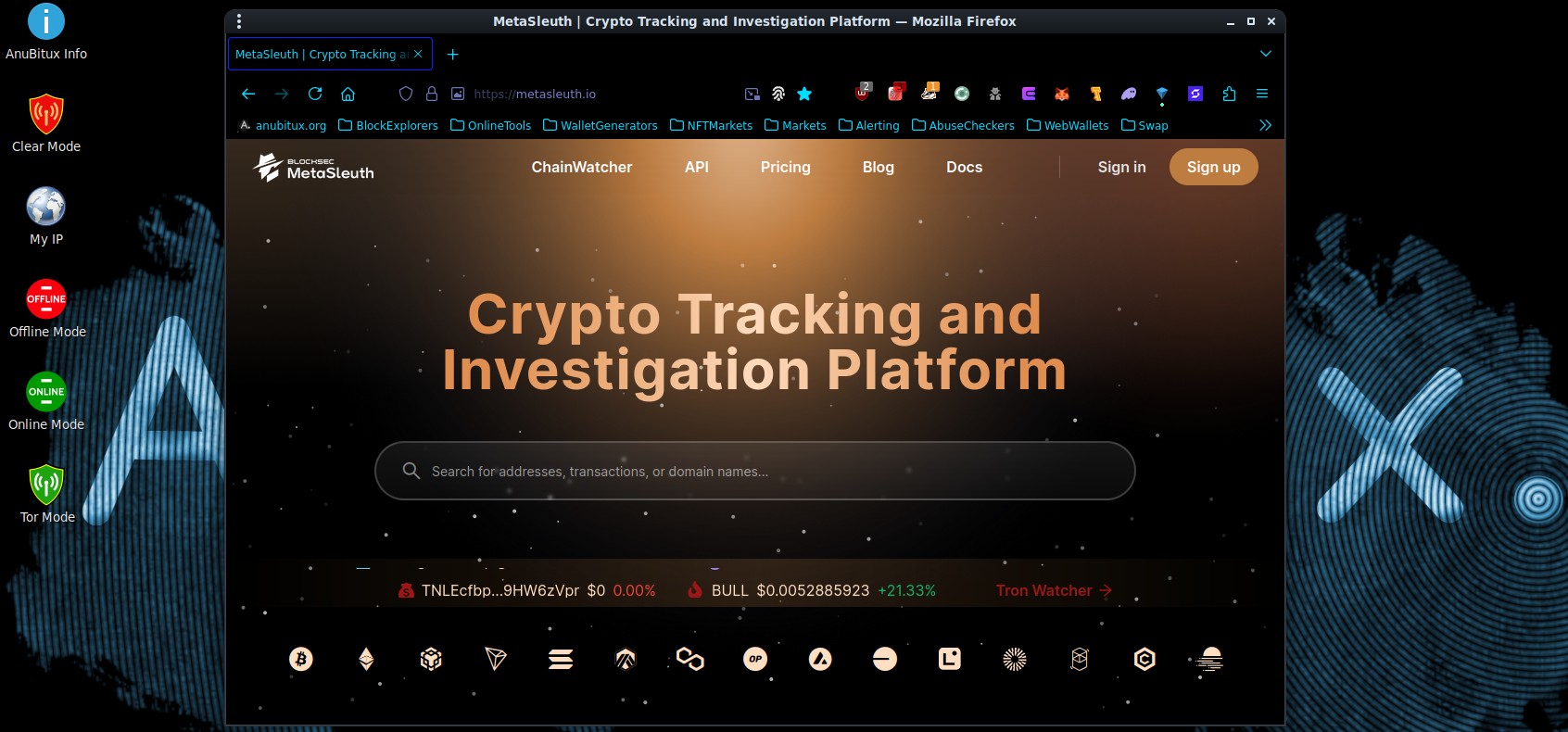The image size is (1568, 732).
Task: Click the MetaSleuth logo
Action: pos(314,168)
